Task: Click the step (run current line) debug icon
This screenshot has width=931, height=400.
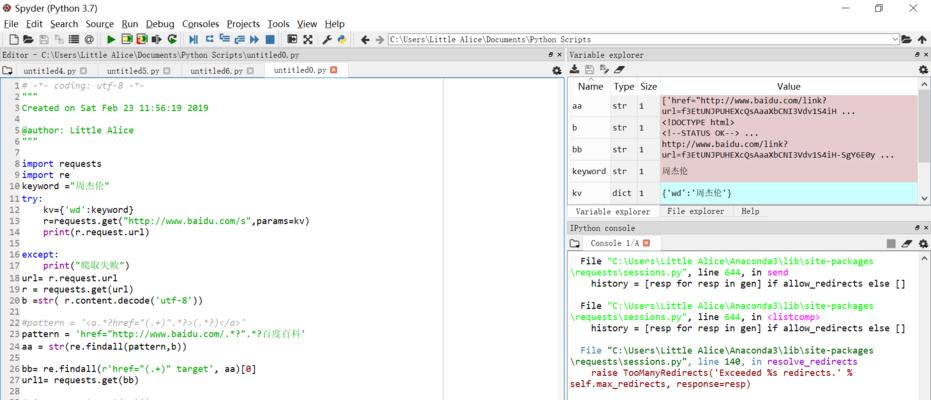Action: [x=210, y=39]
